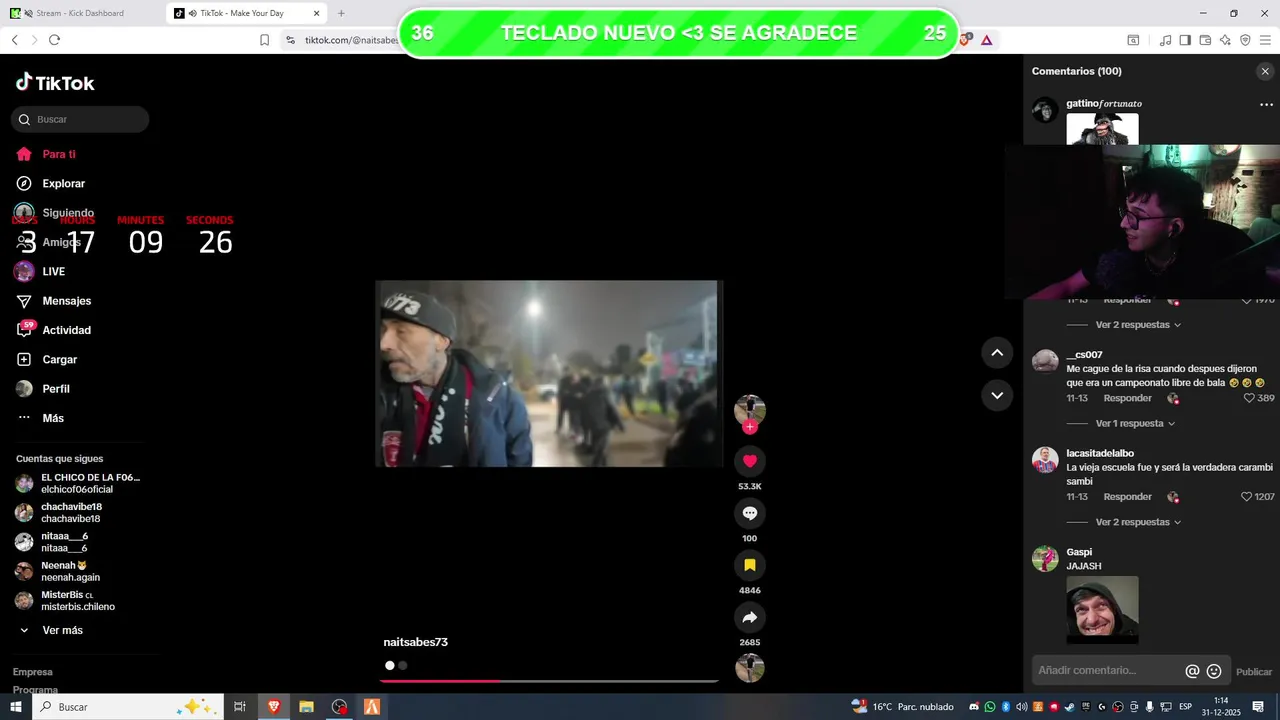Expand Ver 2 respuestas under lacasitadelalbo

click(x=1138, y=522)
